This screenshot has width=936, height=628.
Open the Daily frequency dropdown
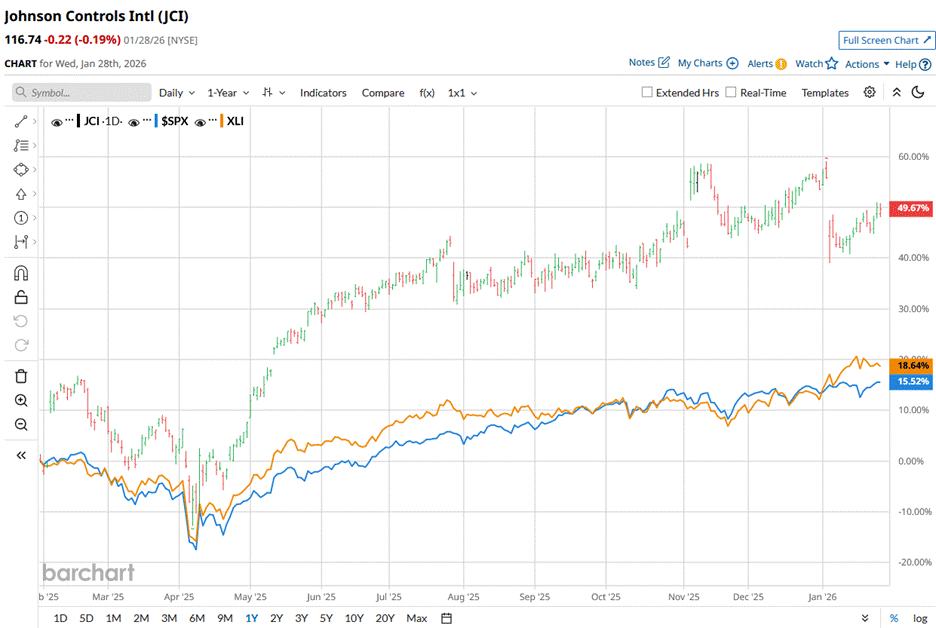(x=177, y=92)
